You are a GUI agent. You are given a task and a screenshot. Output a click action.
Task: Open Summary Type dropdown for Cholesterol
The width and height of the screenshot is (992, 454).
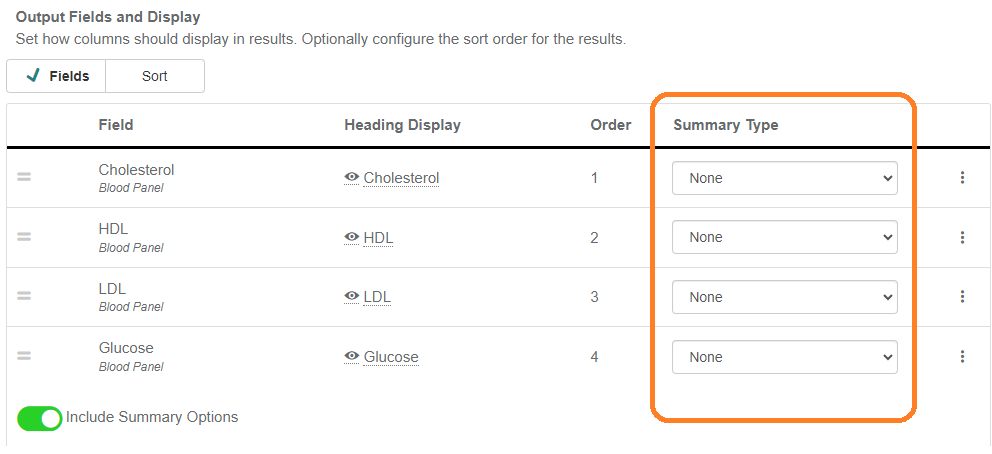click(x=785, y=178)
